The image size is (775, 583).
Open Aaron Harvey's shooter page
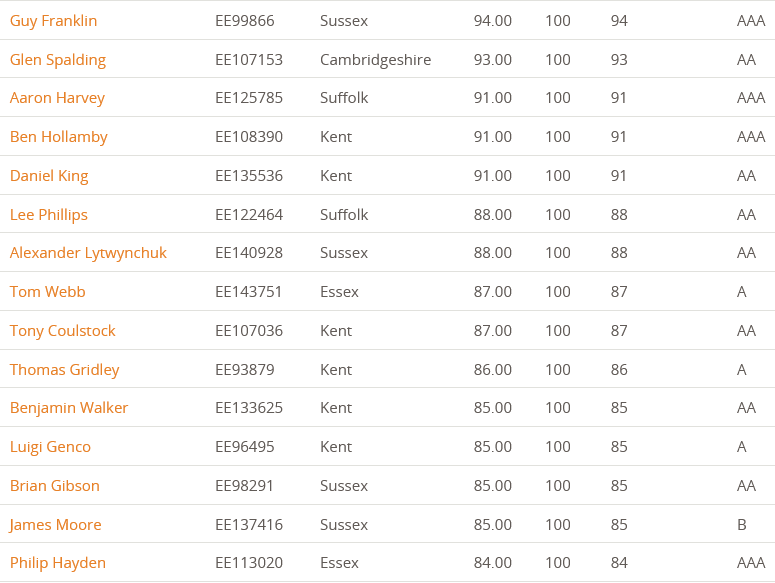(57, 98)
